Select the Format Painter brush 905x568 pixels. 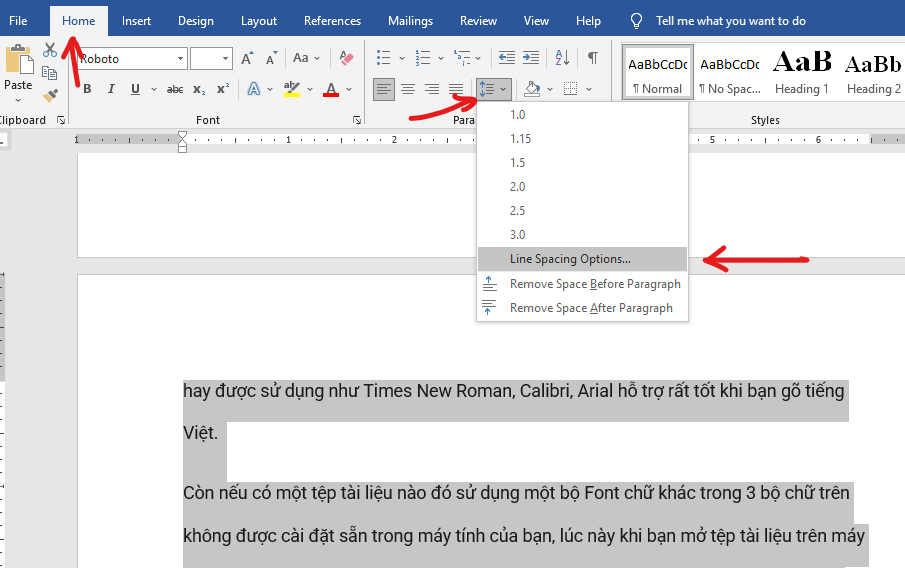tap(50, 95)
